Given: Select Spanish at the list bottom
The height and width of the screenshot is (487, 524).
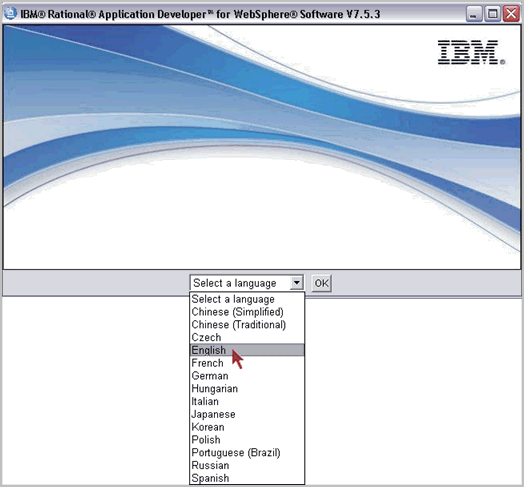Looking at the screenshot, I should tap(247, 478).
